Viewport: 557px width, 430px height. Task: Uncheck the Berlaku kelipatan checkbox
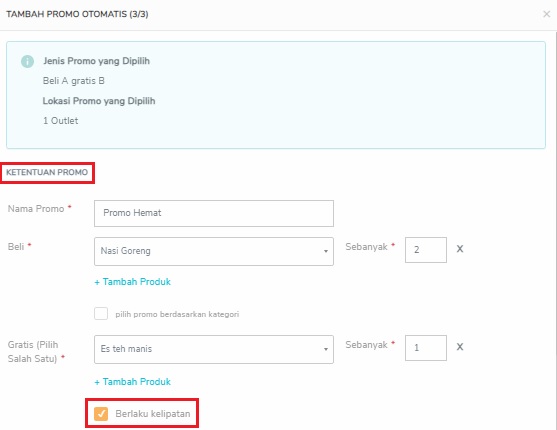(x=101, y=414)
